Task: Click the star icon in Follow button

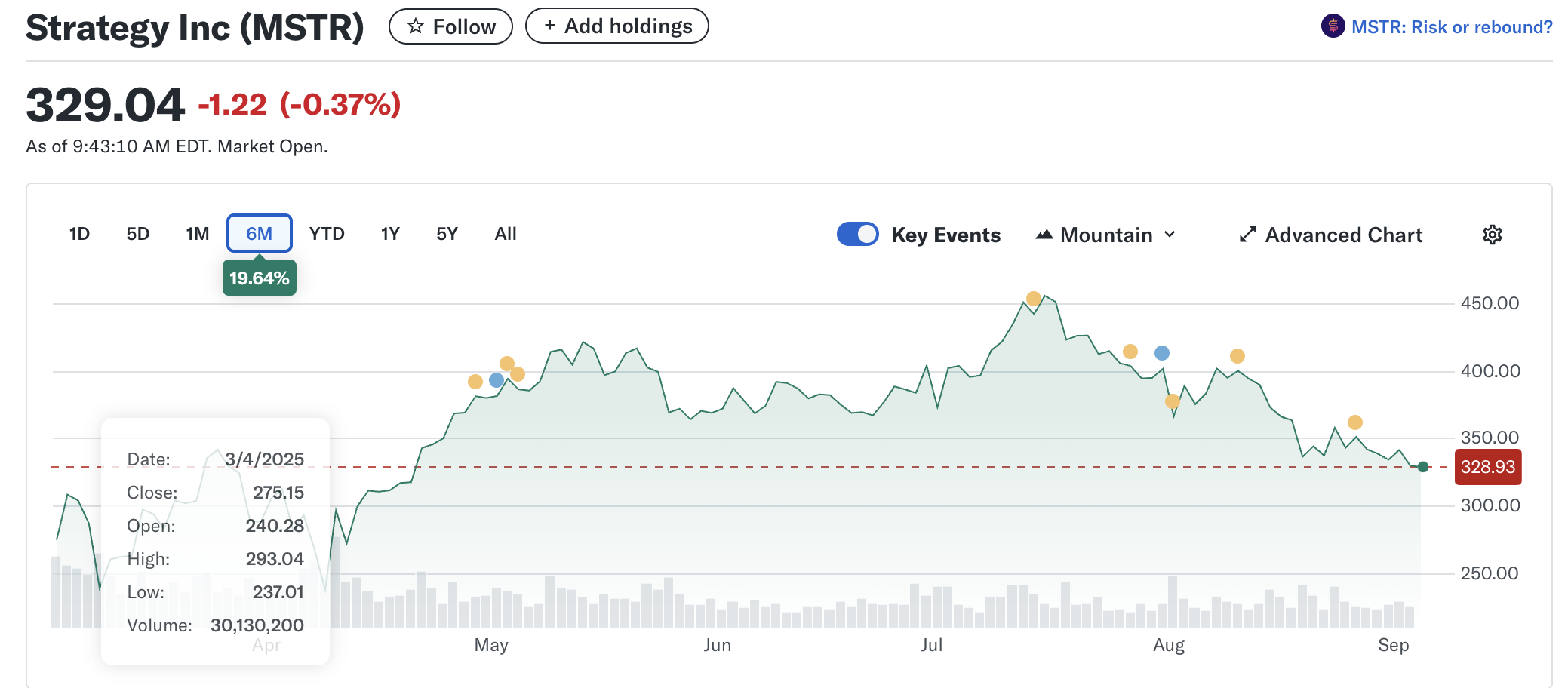Action: coord(415,26)
